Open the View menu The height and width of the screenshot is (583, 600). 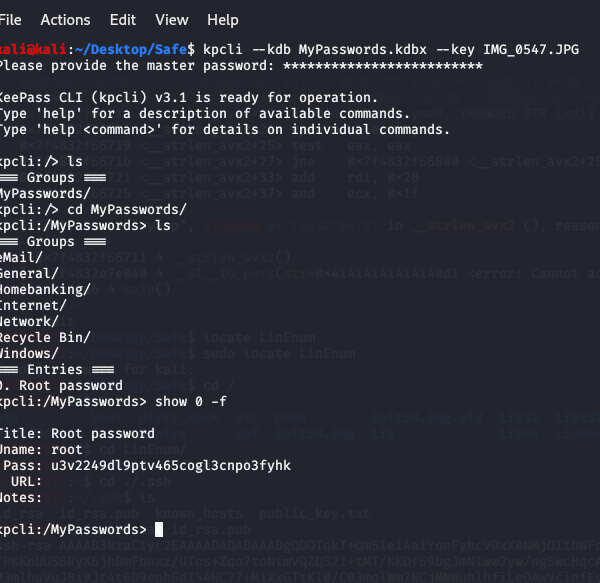pyautogui.click(x=172, y=20)
